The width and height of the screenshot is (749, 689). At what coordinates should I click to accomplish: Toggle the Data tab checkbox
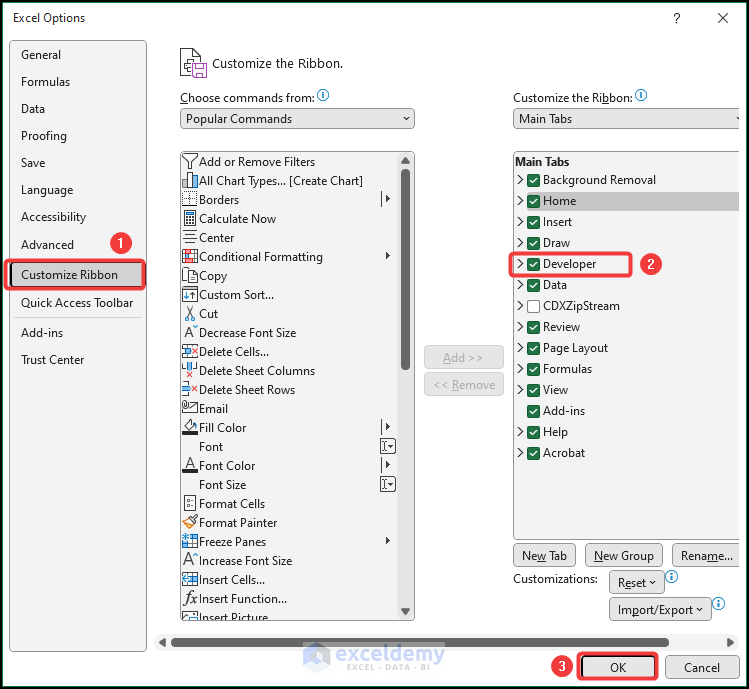coord(534,285)
